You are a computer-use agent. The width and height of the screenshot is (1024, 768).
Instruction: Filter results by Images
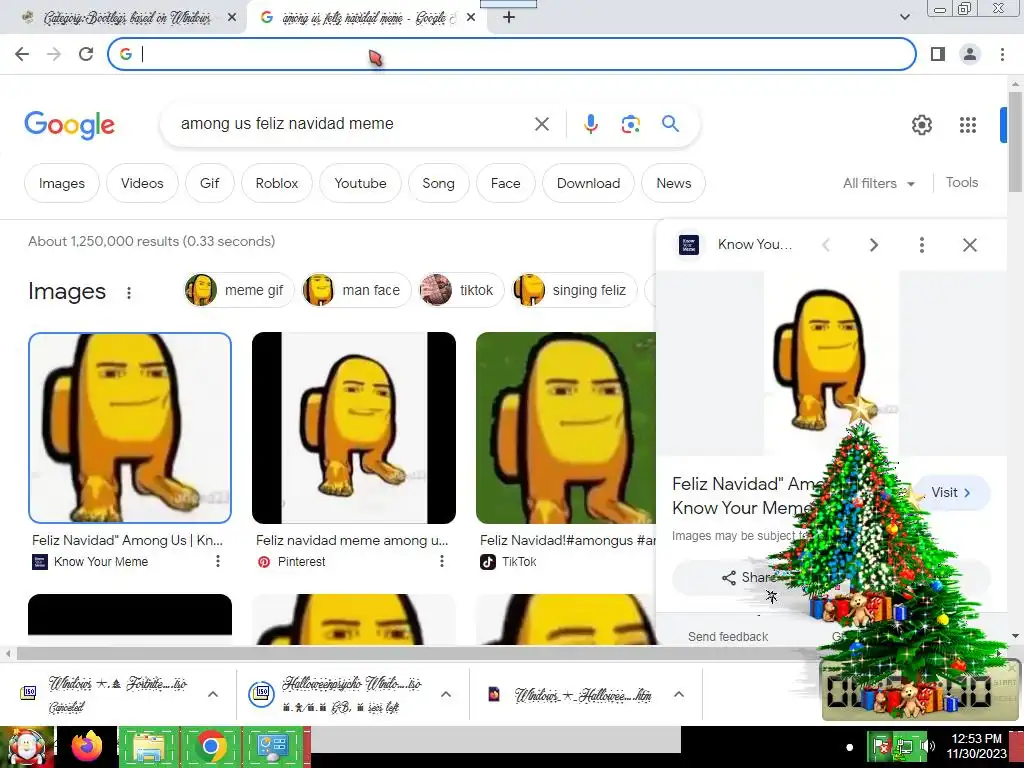point(62,184)
